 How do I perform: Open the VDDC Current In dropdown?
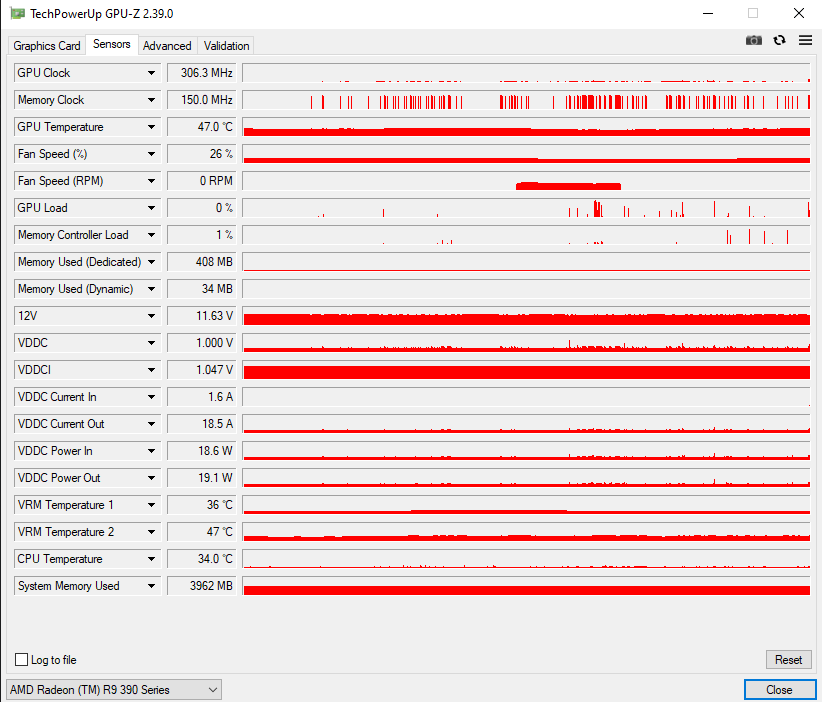(x=151, y=397)
